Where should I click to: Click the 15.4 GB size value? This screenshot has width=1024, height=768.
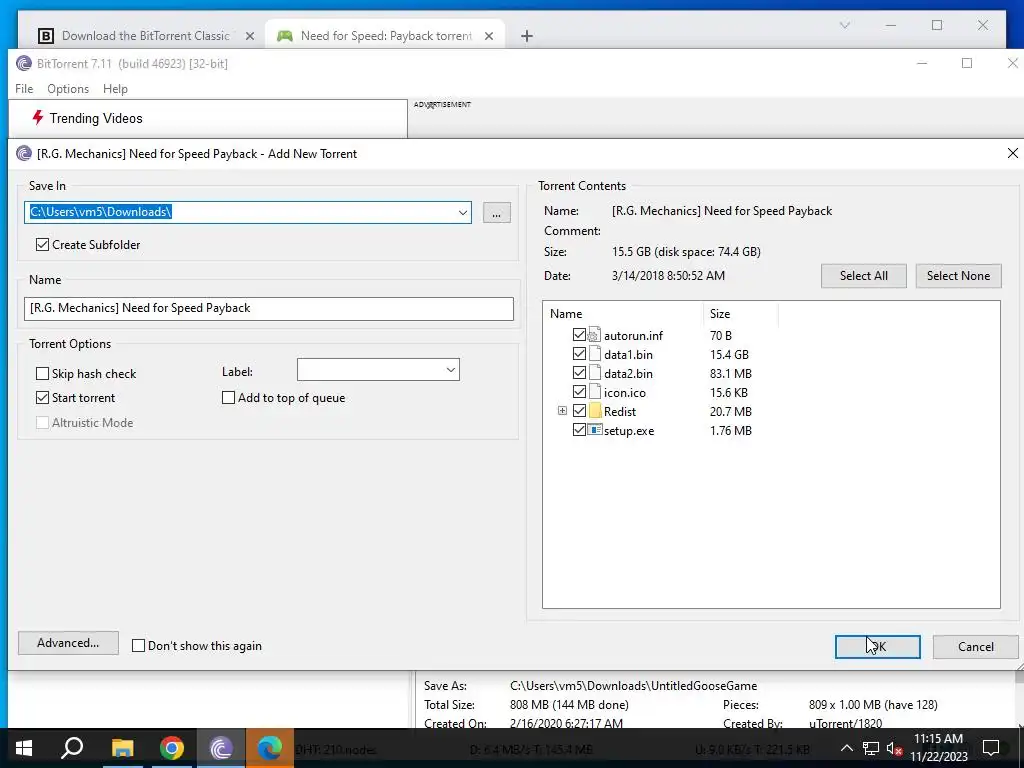[x=729, y=354]
